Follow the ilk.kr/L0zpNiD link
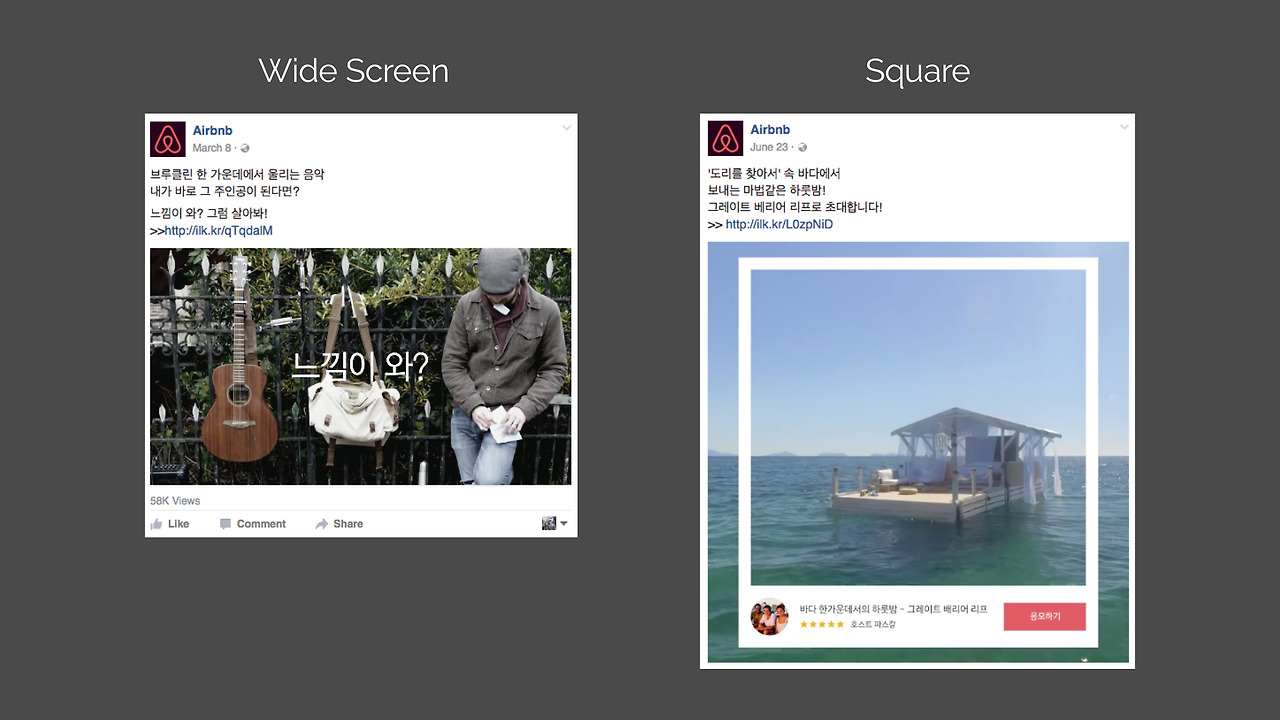Image resolution: width=1280 pixels, height=720 pixels. click(x=779, y=225)
